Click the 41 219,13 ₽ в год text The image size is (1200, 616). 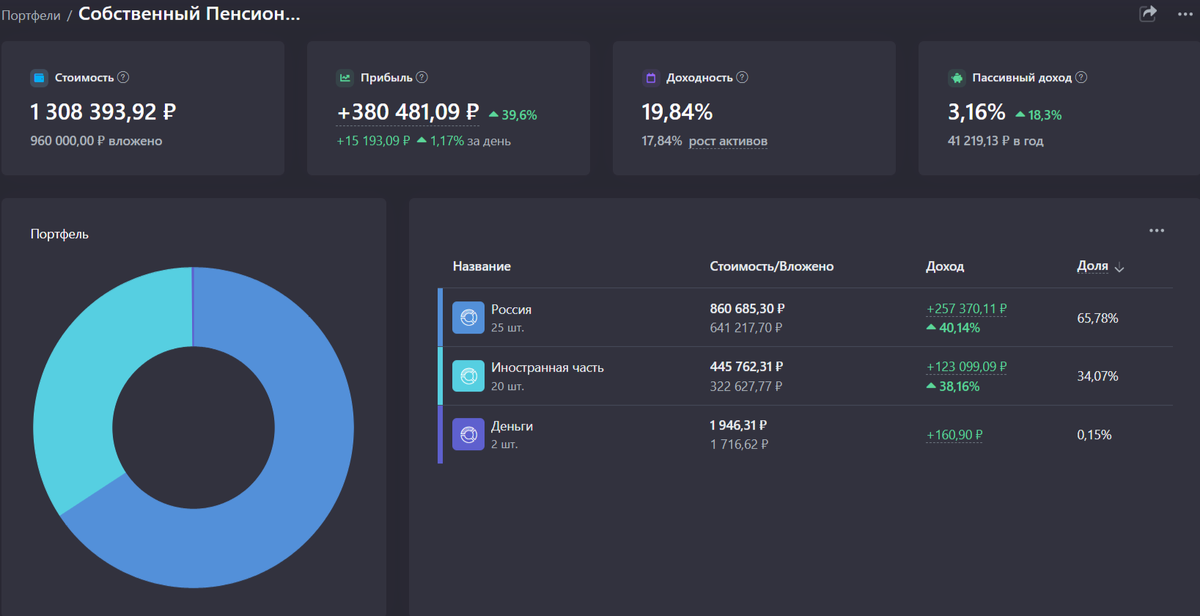(x=995, y=141)
